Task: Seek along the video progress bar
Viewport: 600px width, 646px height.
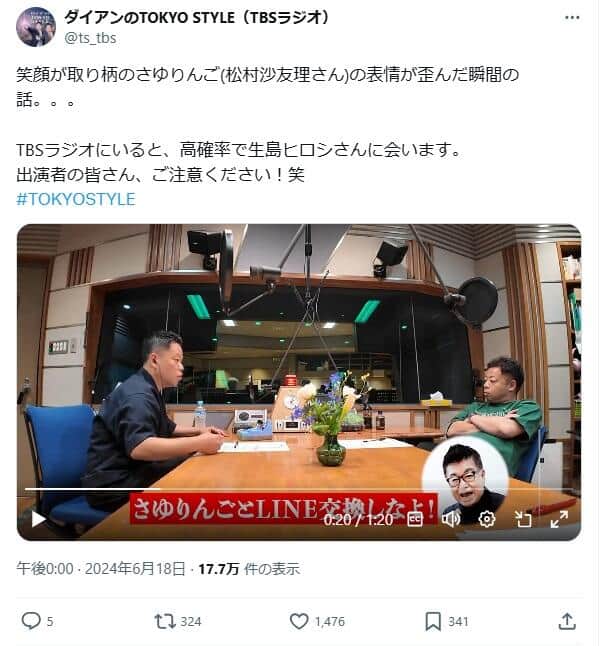Action: click(x=299, y=489)
